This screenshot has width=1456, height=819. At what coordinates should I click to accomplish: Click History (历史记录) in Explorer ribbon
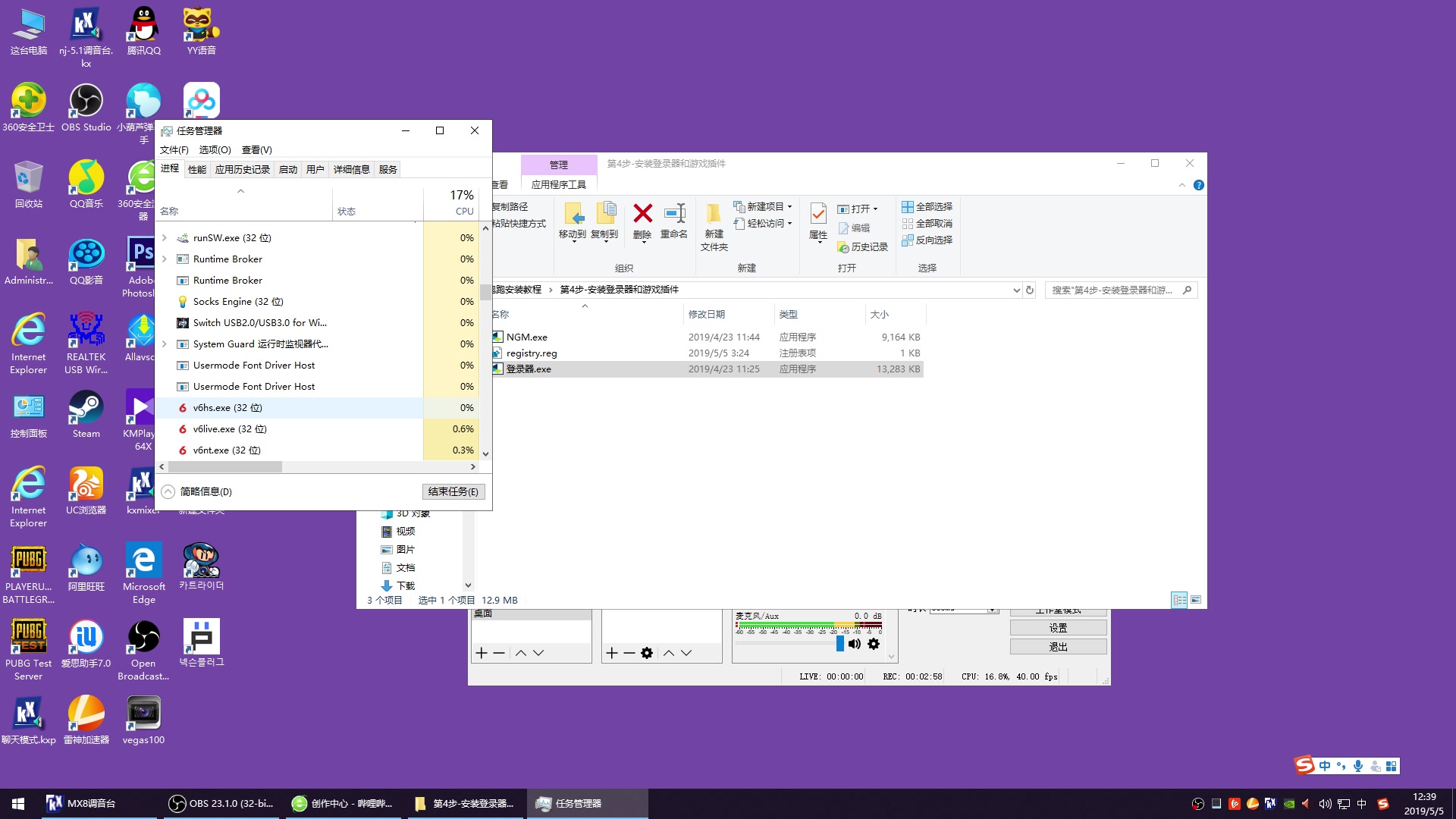click(862, 247)
